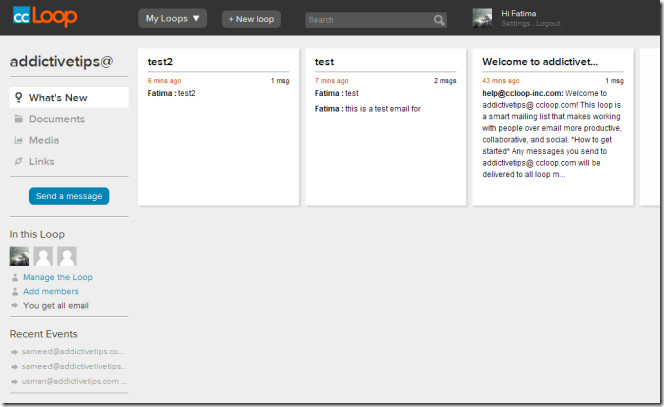The width and height of the screenshot is (664, 407).
Task: Click the first member photo avatar
Action: [19, 256]
